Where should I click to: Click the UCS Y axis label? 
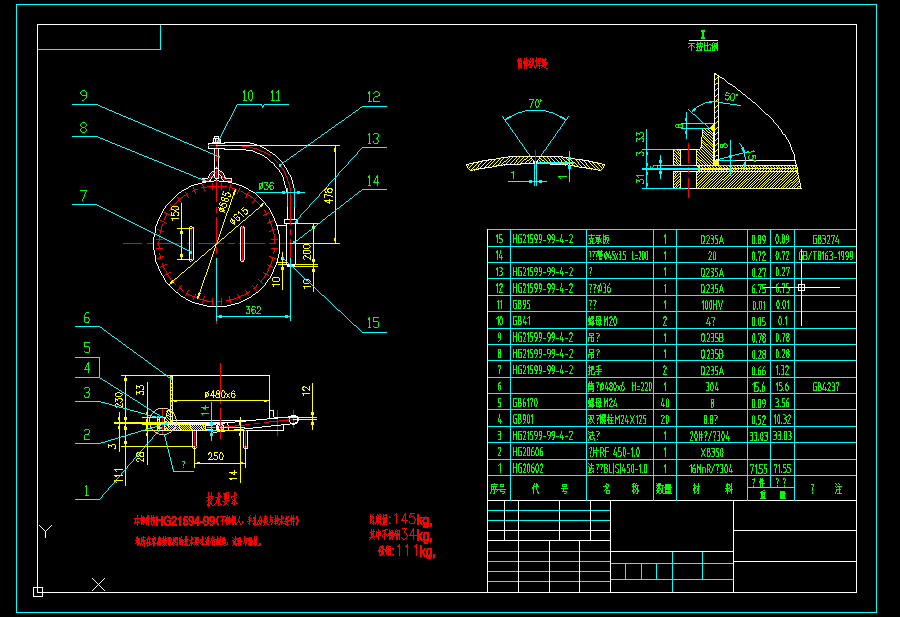click(x=44, y=530)
